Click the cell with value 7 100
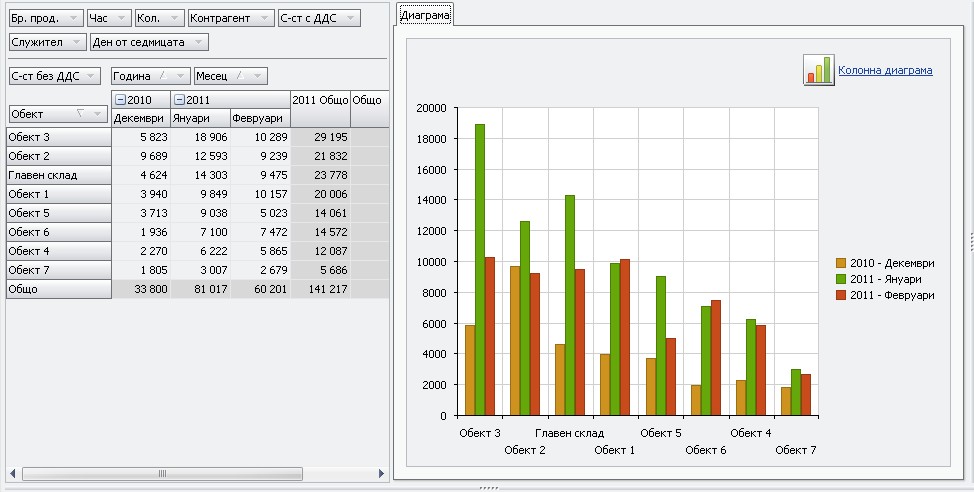Screen dimensions: 974x492 click(200, 232)
